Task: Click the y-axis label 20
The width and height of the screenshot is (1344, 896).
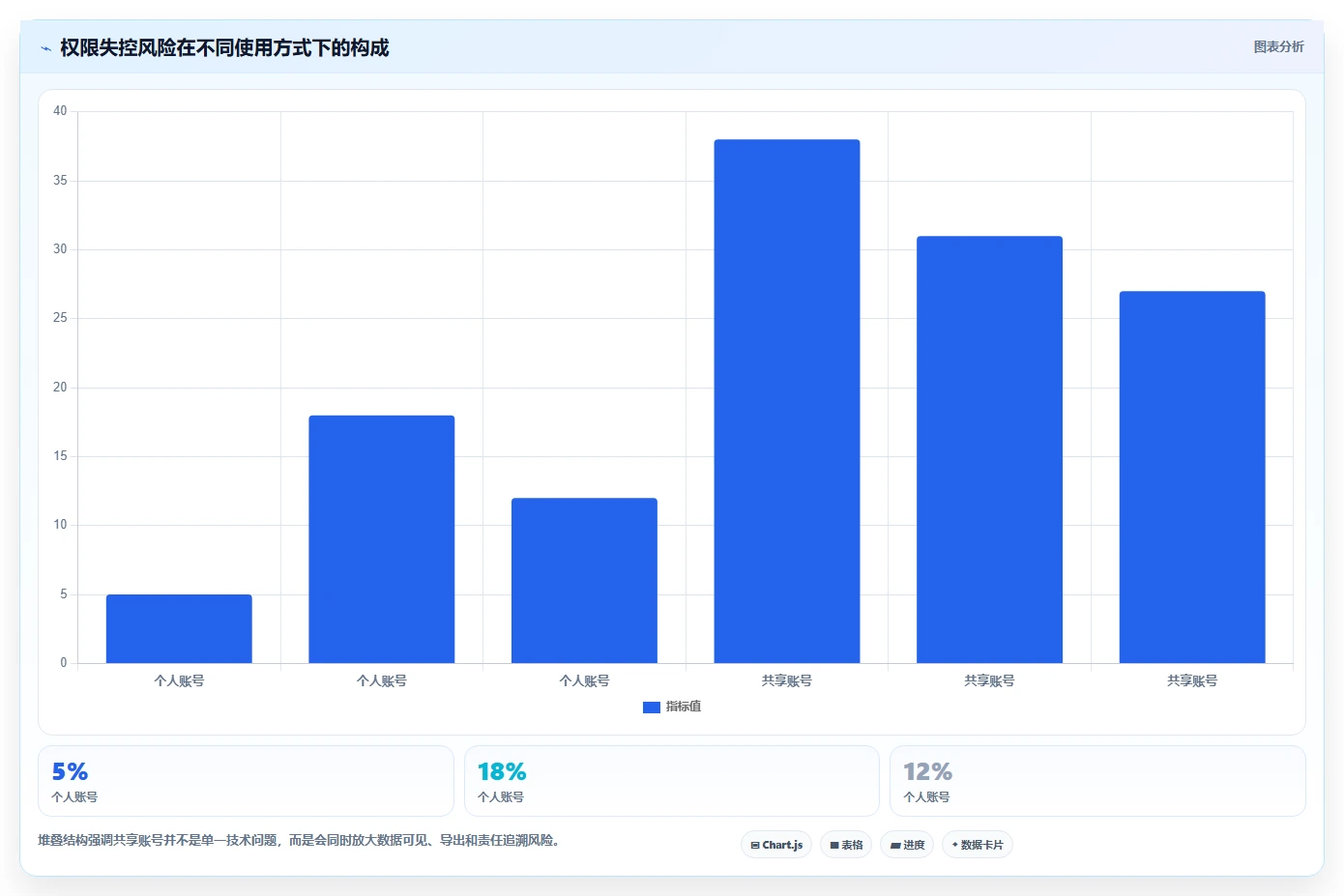Action: (x=60, y=388)
